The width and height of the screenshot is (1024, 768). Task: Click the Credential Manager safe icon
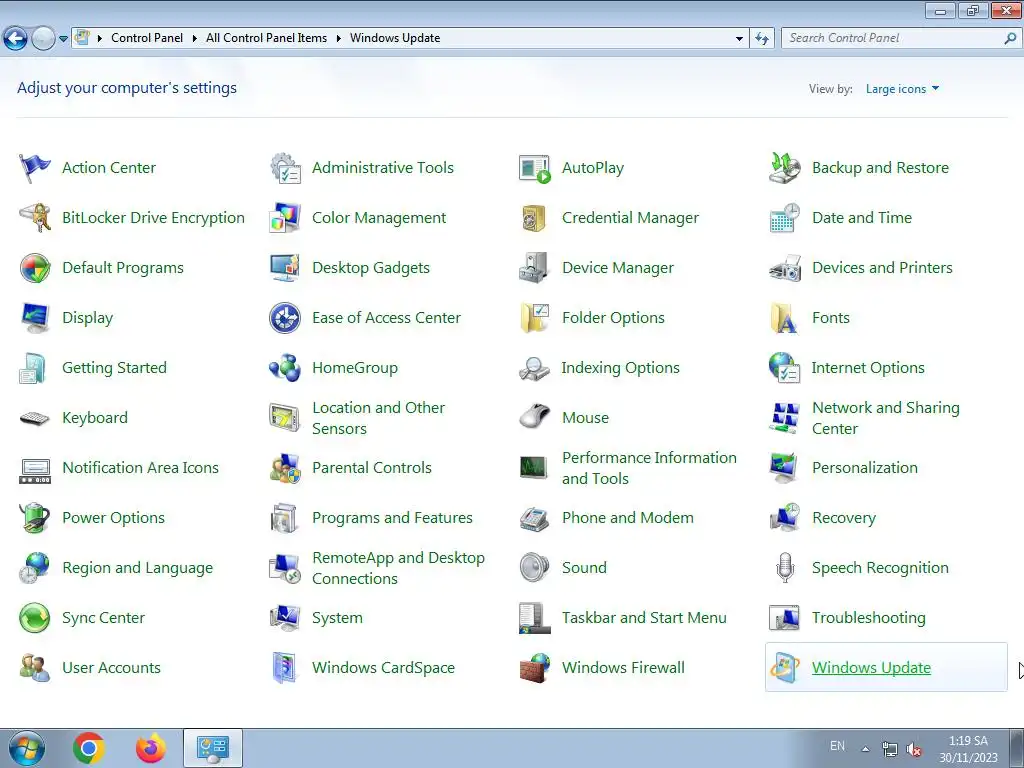(535, 217)
